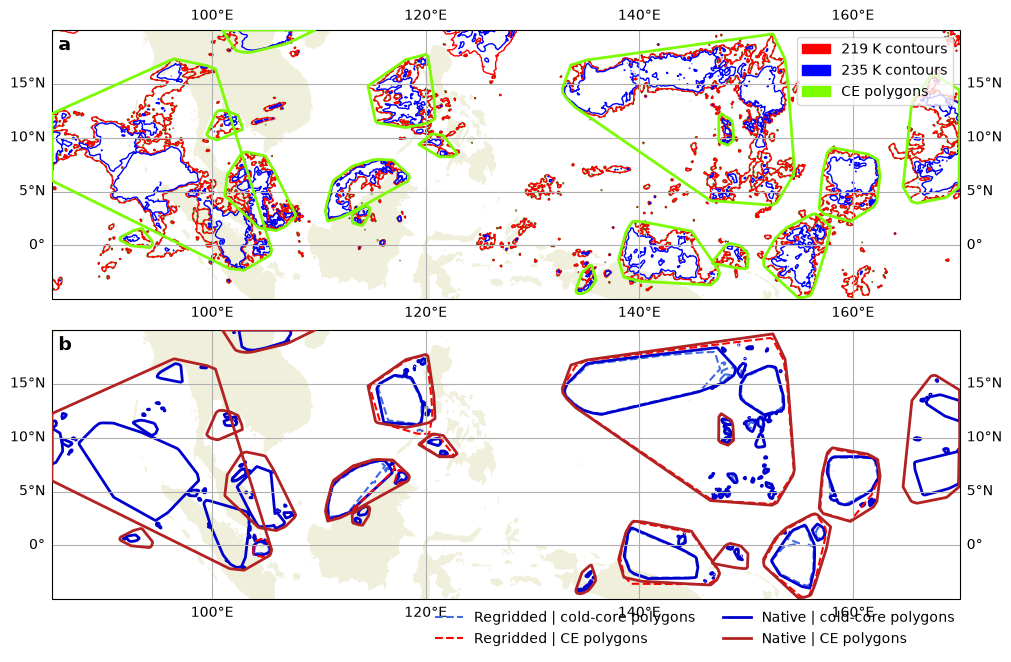Screen dimensions: 1011x662
Task: Select the '219 K contours' legend label
Action: pyautogui.click(x=894, y=49)
